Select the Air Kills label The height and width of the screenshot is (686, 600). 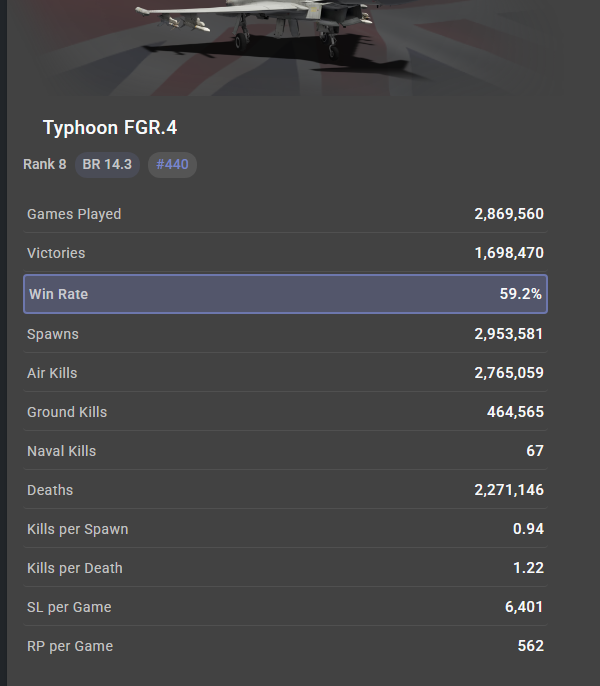point(52,373)
